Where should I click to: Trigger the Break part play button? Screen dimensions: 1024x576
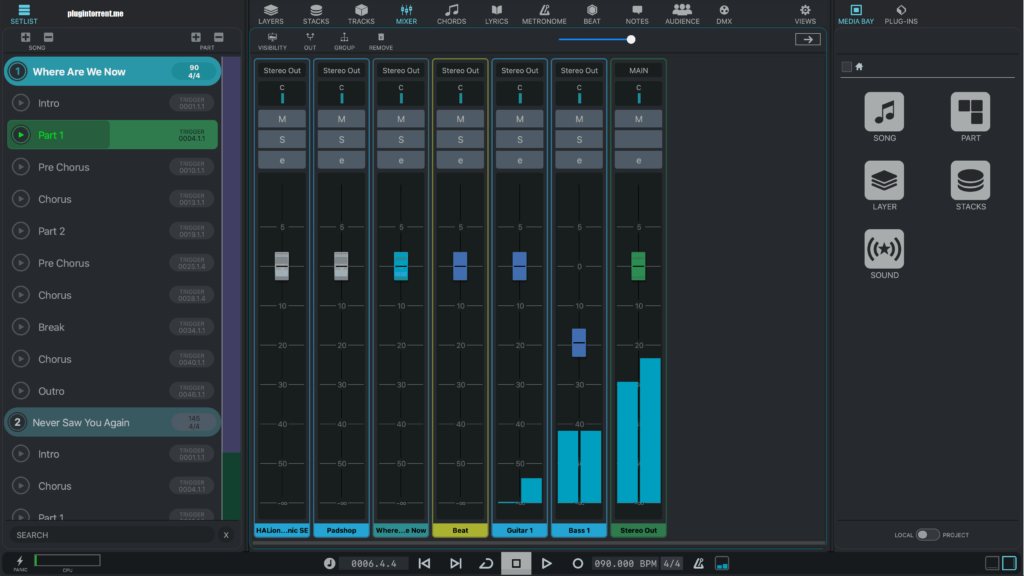(x=21, y=327)
